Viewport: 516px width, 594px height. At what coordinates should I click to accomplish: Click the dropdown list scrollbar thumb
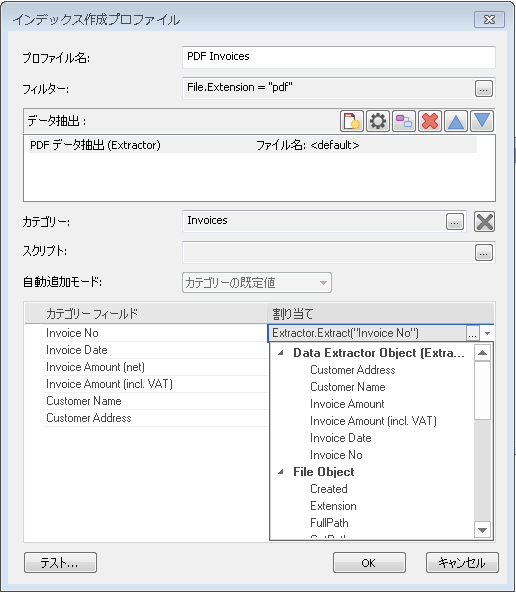tap(482, 390)
